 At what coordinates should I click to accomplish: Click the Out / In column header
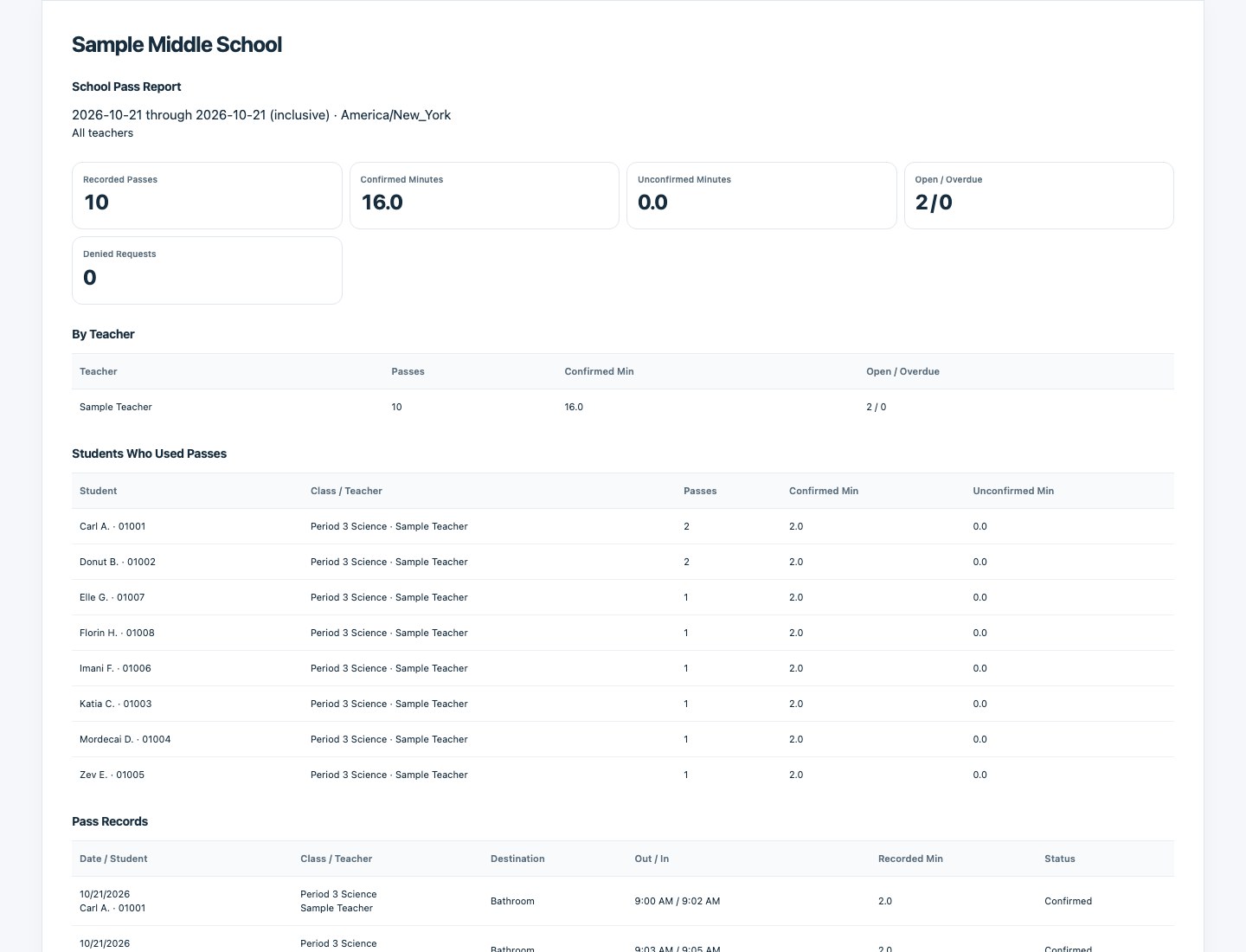pyautogui.click(x=652, y=859)
